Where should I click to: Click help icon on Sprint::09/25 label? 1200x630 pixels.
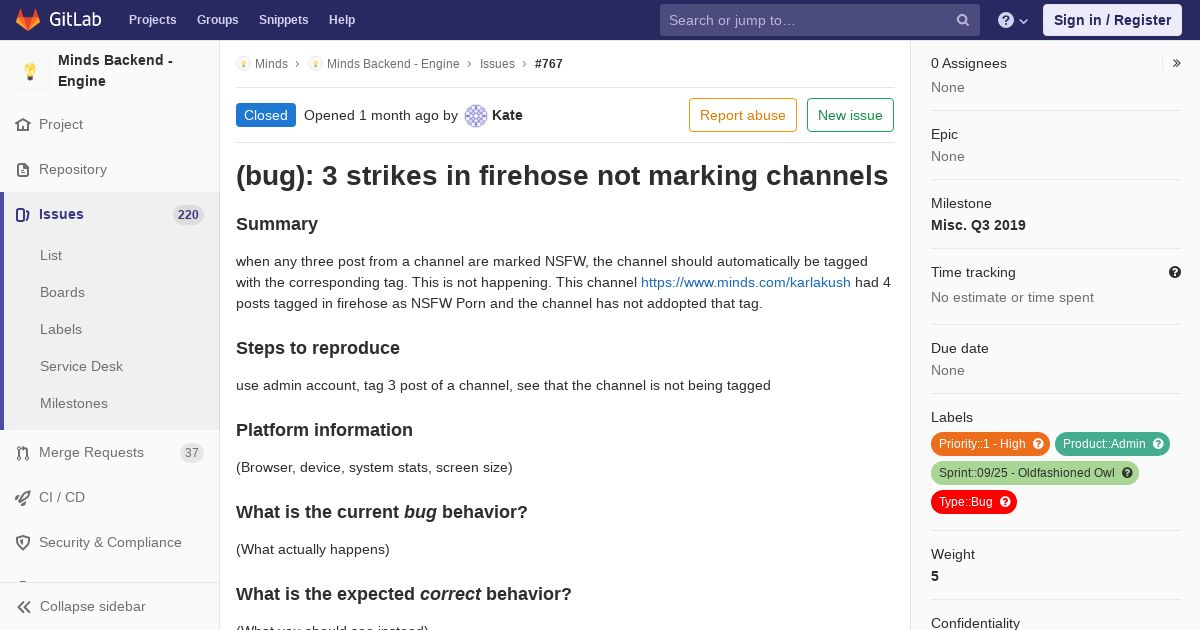coord(1127,473)
